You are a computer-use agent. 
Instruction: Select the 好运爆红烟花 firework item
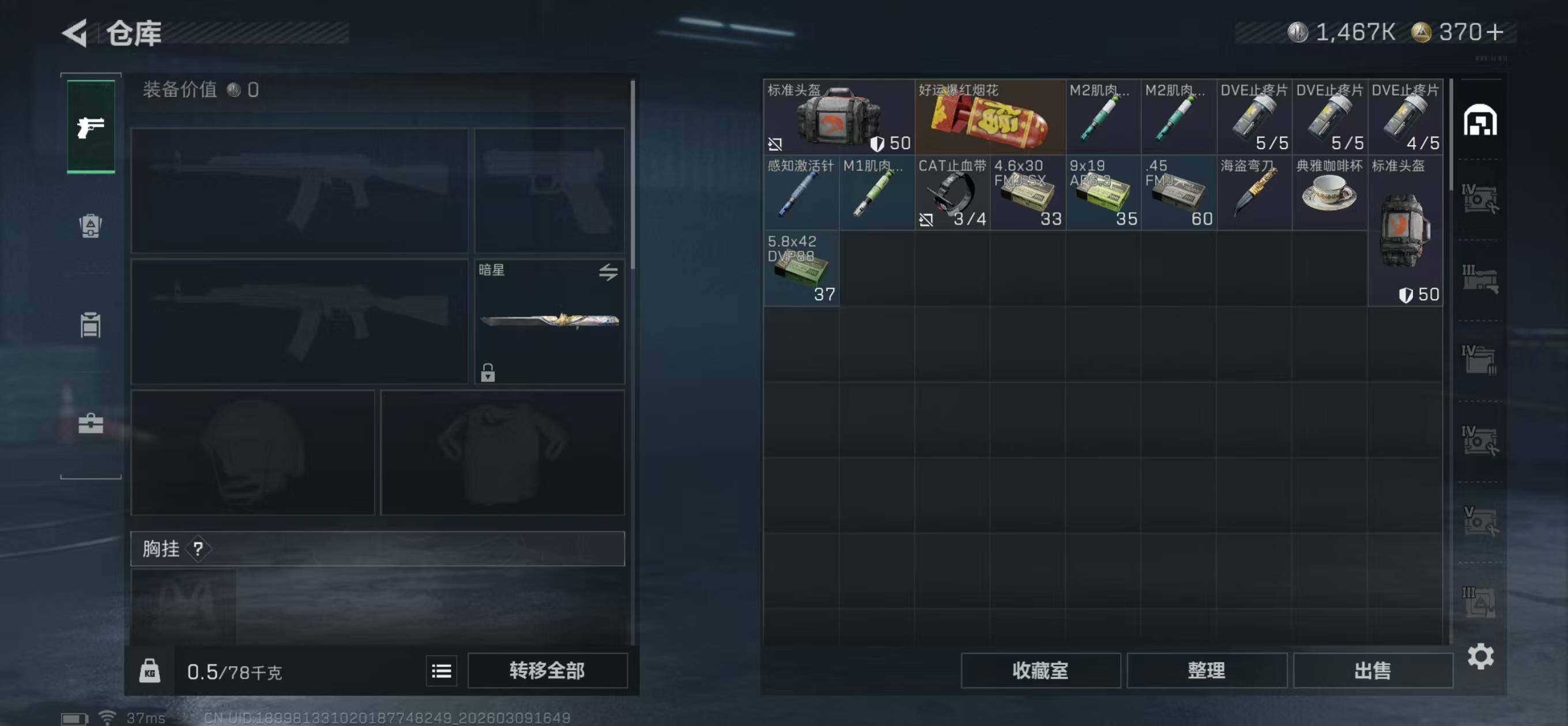pyautogui.click(x=990, y=117)
